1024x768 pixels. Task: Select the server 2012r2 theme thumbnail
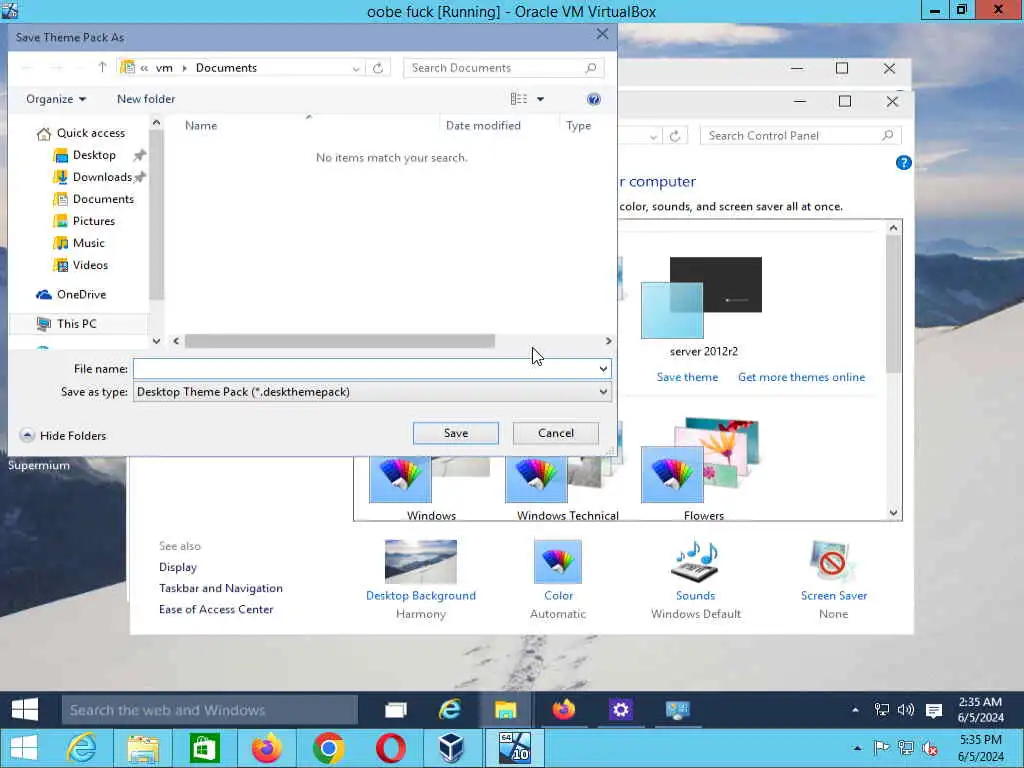click(702, 298)
